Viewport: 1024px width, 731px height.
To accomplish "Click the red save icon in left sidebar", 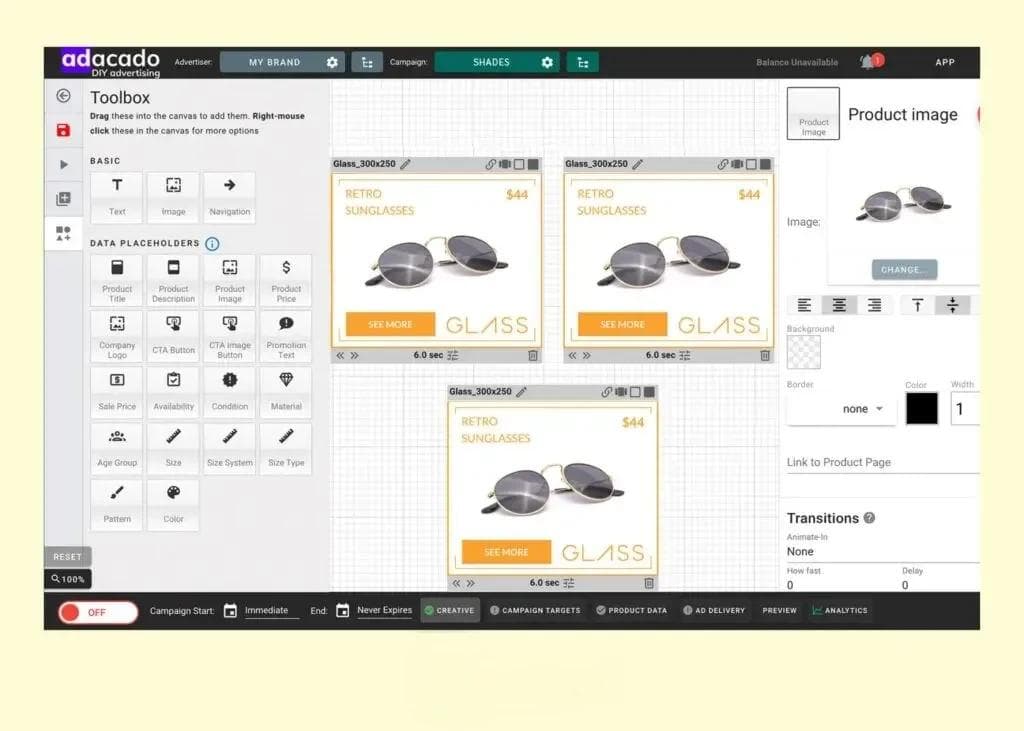I will pos(64,131).
